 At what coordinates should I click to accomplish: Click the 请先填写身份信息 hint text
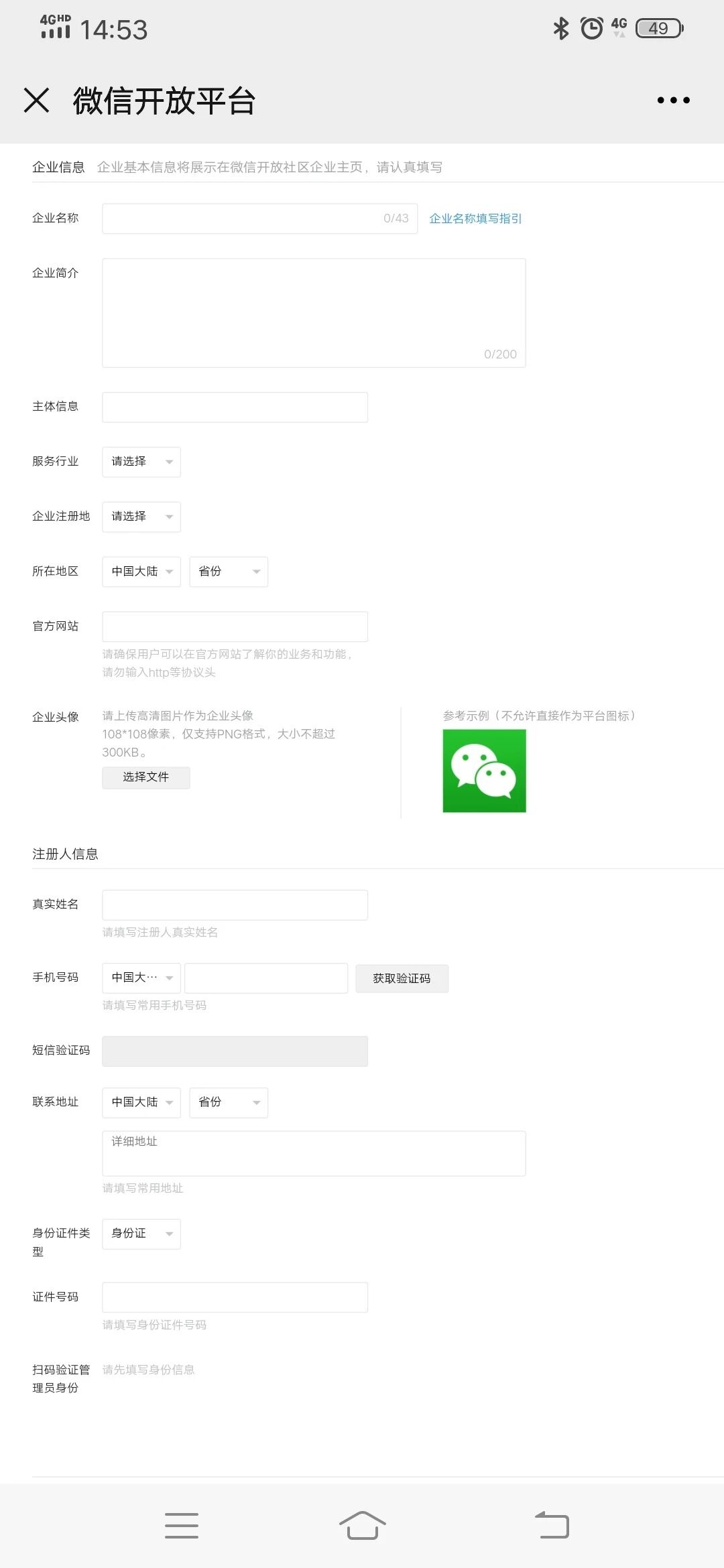(148, 1370)
